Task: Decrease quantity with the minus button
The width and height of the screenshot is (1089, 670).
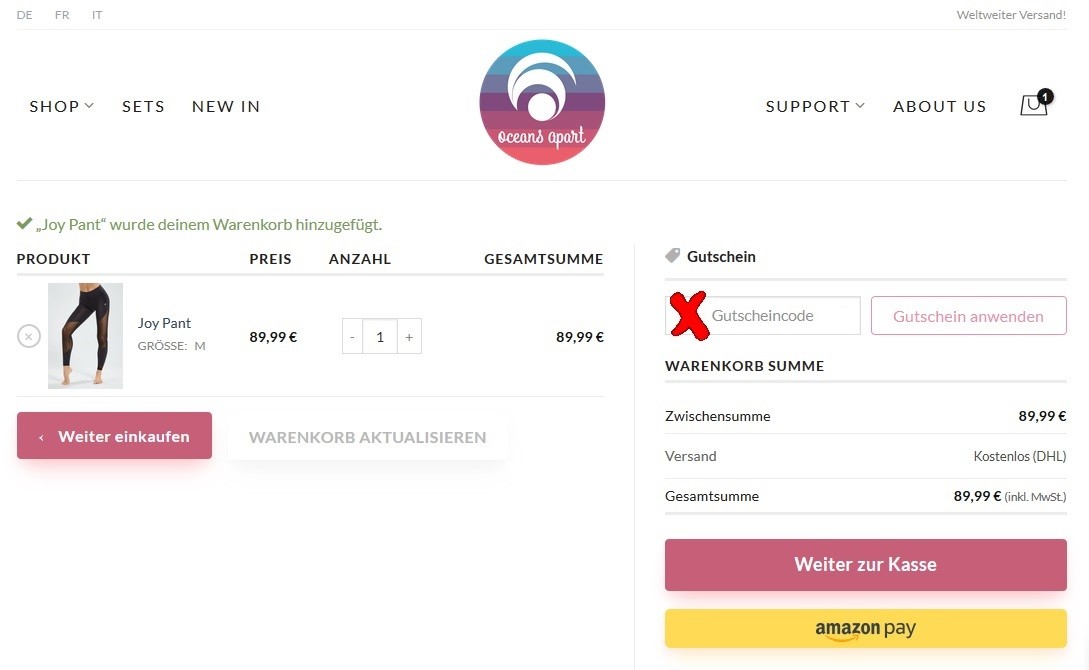Action: (x=352, y=337)
